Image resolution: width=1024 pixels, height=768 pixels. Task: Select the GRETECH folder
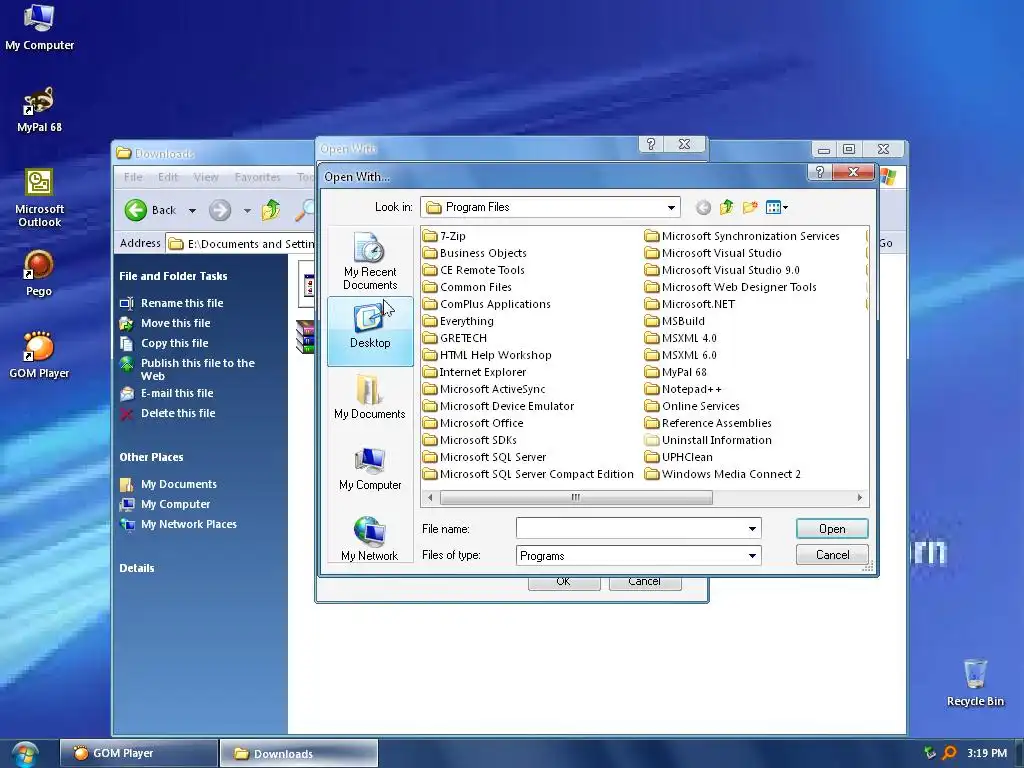pos(455,338)
